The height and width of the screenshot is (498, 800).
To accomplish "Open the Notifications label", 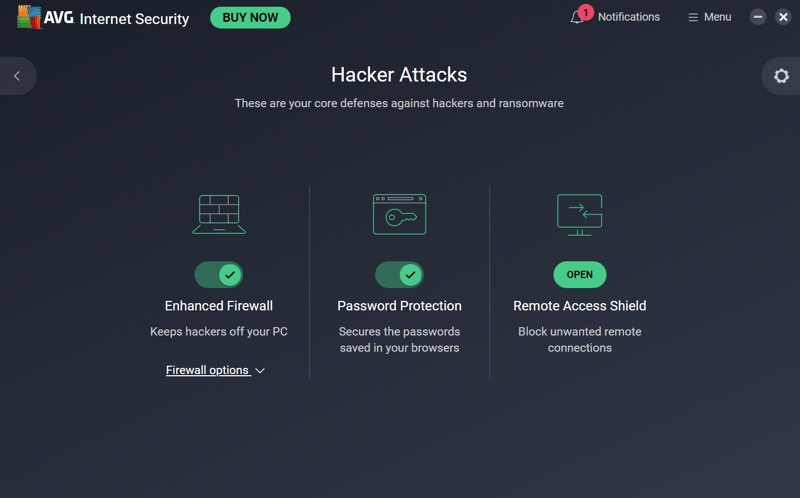I will pyautogui.click(x=629, y=17).
